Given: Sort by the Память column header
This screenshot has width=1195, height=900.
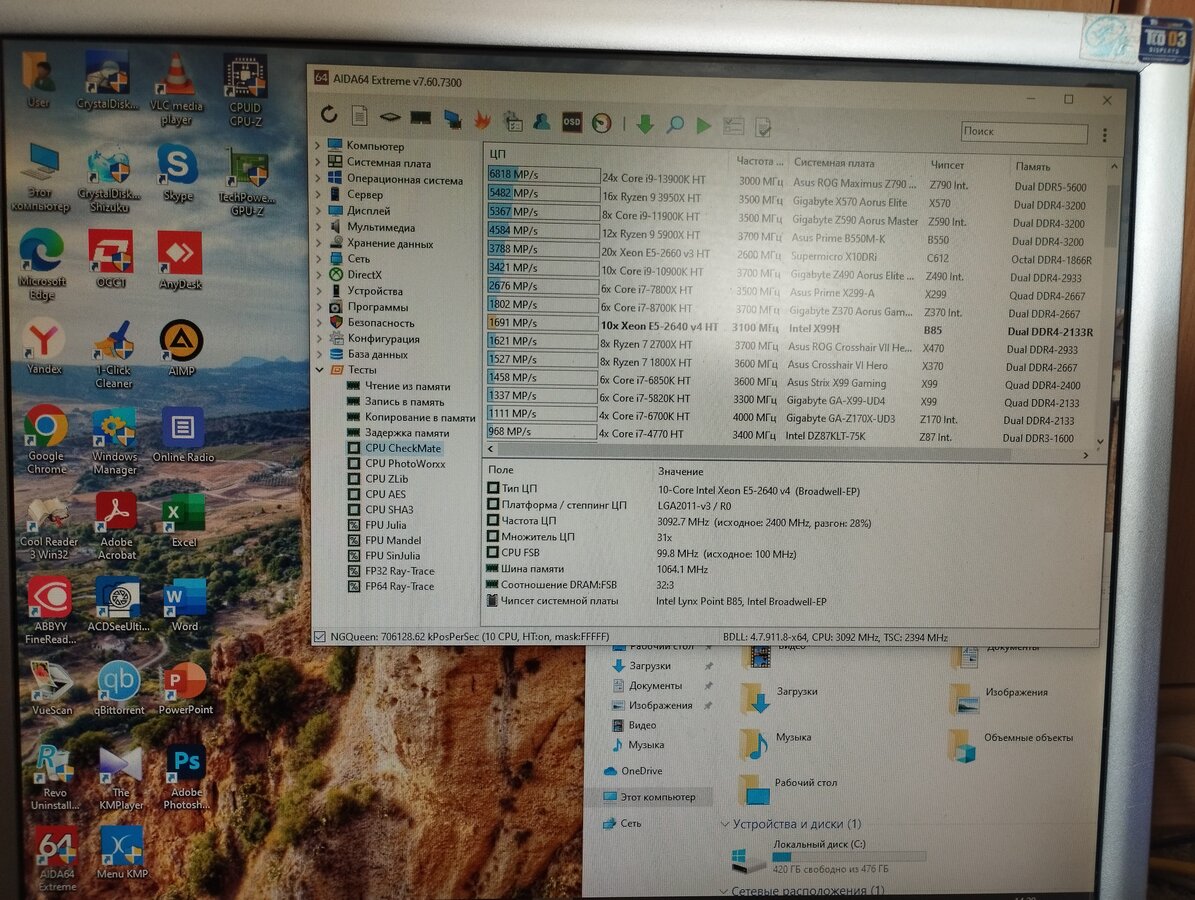Looking at the screenshot, I should click(x=1033, y=166).
